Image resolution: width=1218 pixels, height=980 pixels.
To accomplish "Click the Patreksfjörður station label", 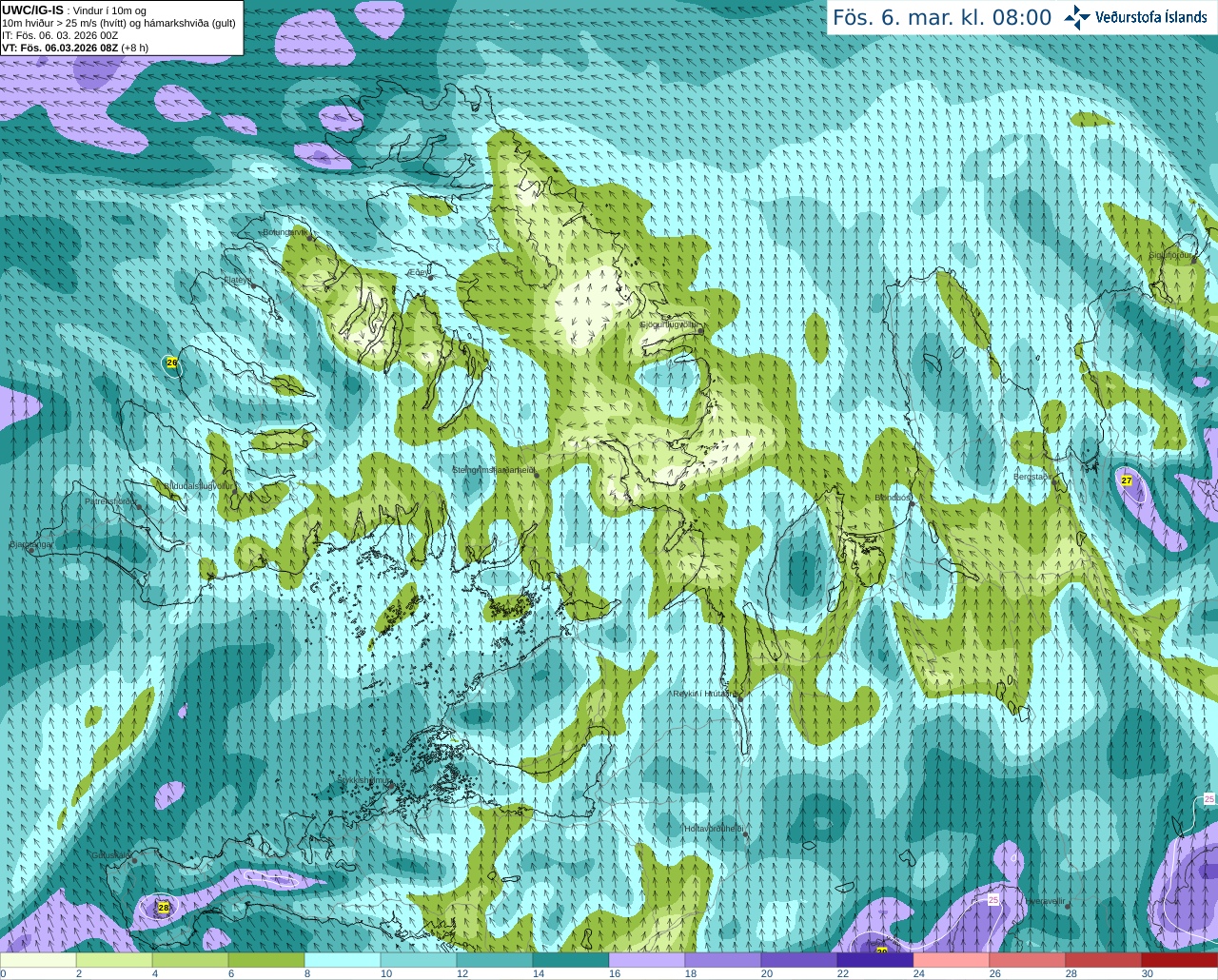I will click(110, 501).
